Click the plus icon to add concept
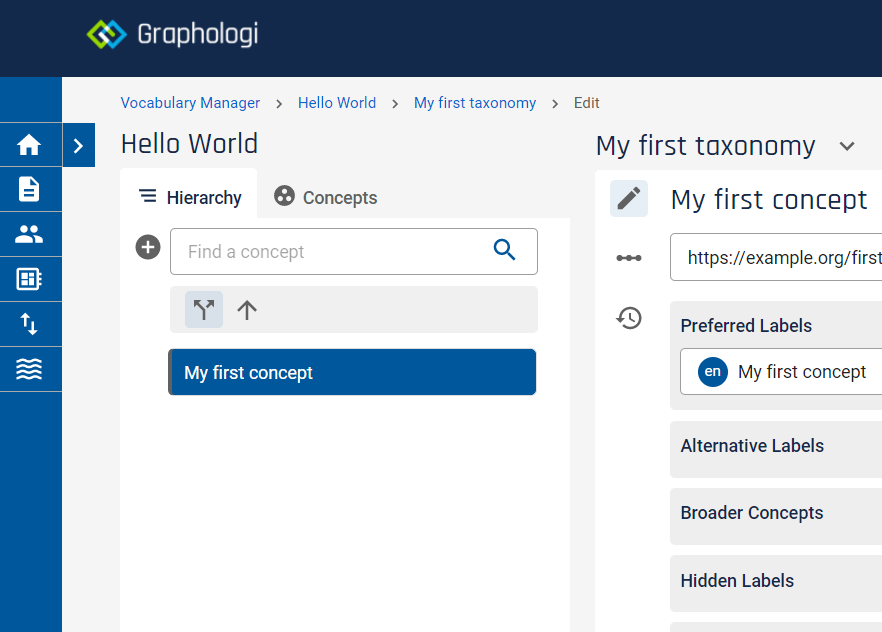Image resolution: width=882 pixels, height=632 pixels. click(x=148, y=247)
